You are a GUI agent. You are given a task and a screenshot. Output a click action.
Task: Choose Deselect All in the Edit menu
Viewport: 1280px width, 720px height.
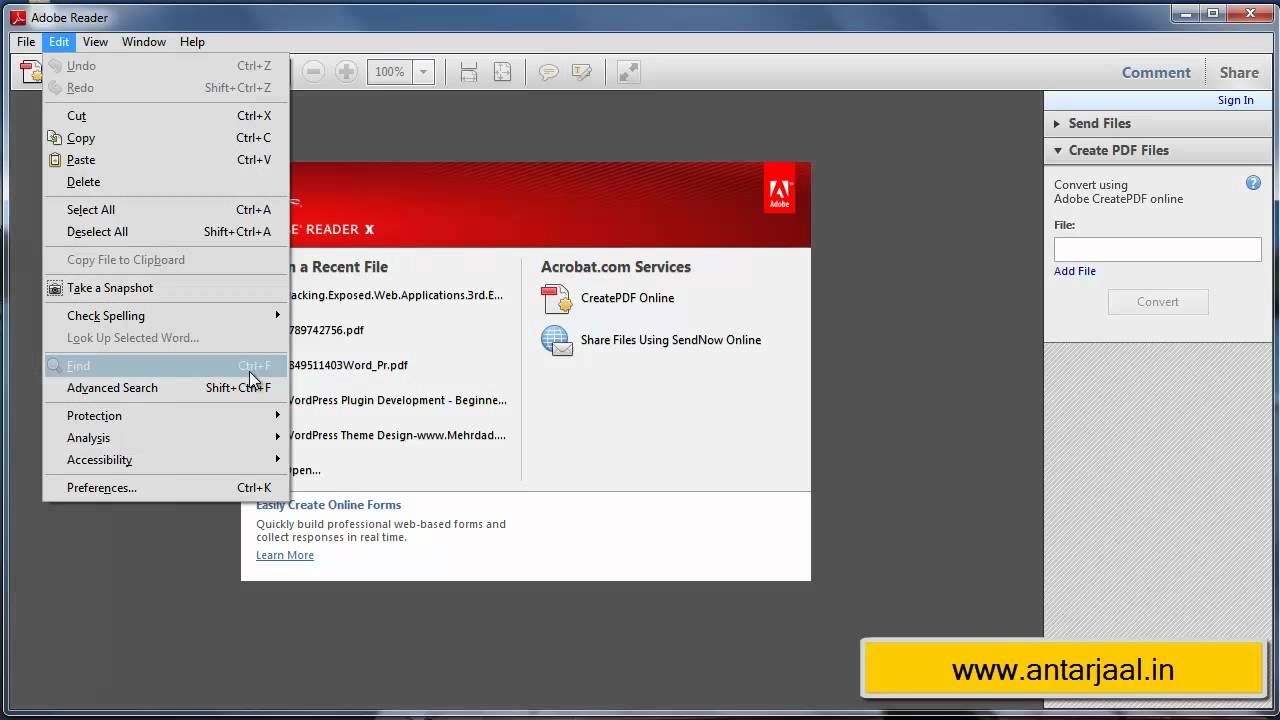(166, 232)
